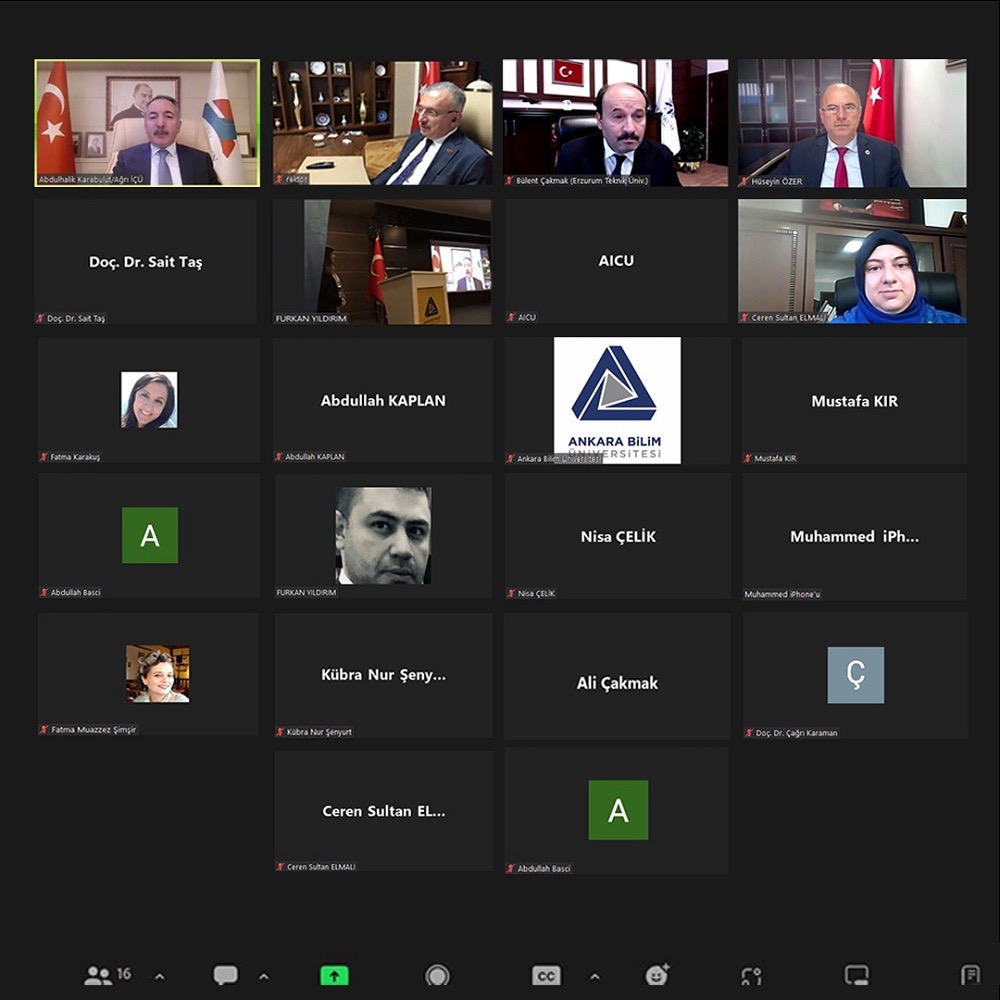Select Hüseyin ÖZER's video tile
This screenshot has height=1000, width=1000.
852,123
